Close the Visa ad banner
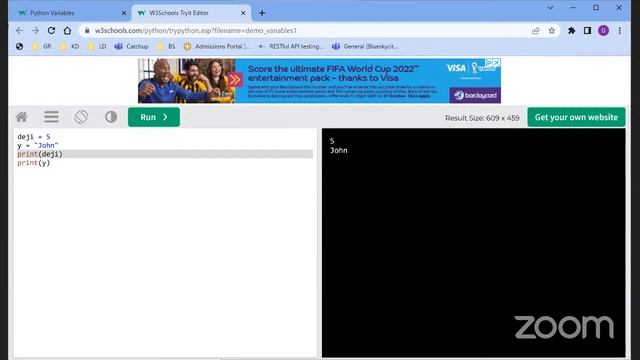 [496, 62]
